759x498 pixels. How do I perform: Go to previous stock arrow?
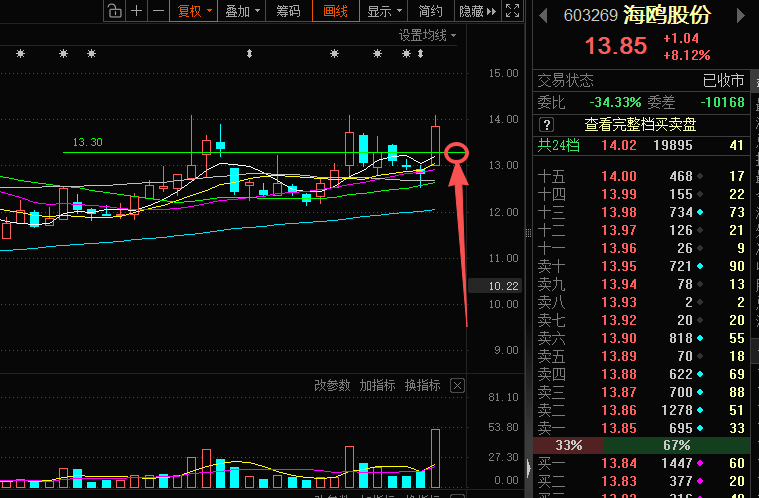click(543, 16)
